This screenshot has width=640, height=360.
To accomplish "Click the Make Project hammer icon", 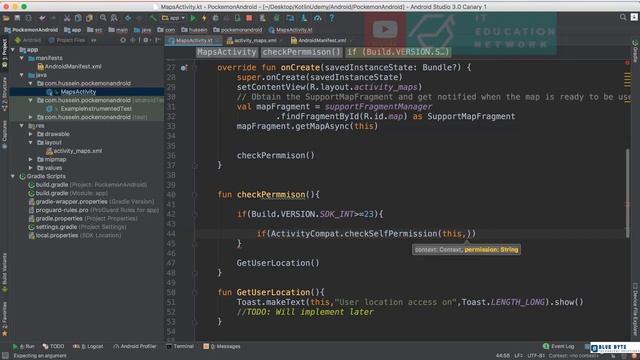I will pos(153,18).
